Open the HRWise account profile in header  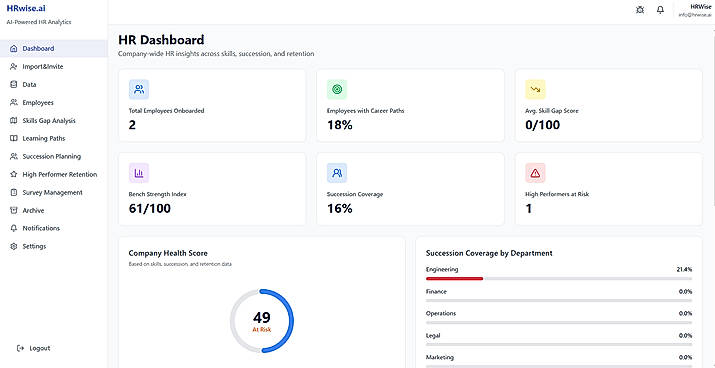(695, 10)
